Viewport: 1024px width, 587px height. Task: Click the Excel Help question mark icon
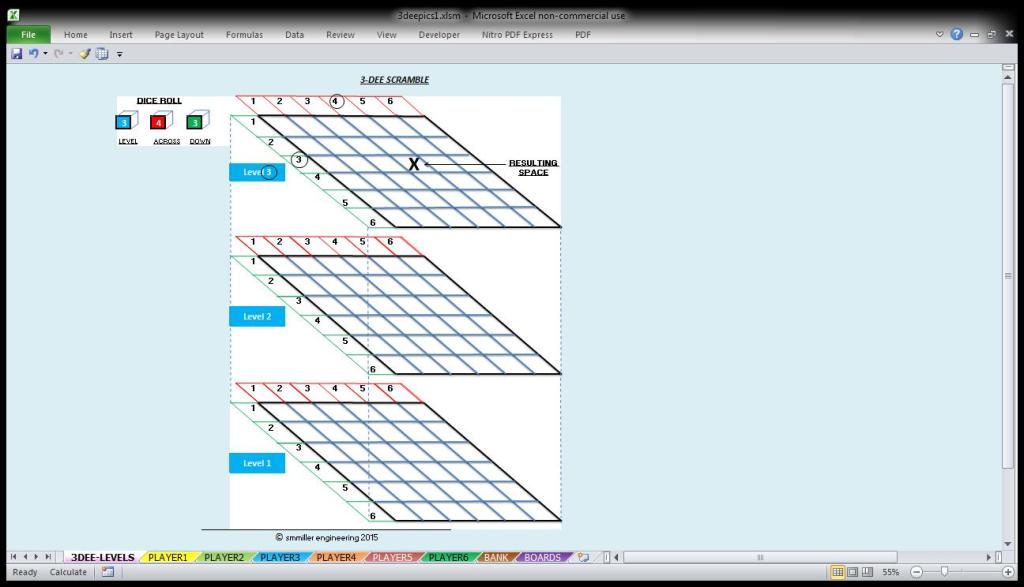(957, 34)
